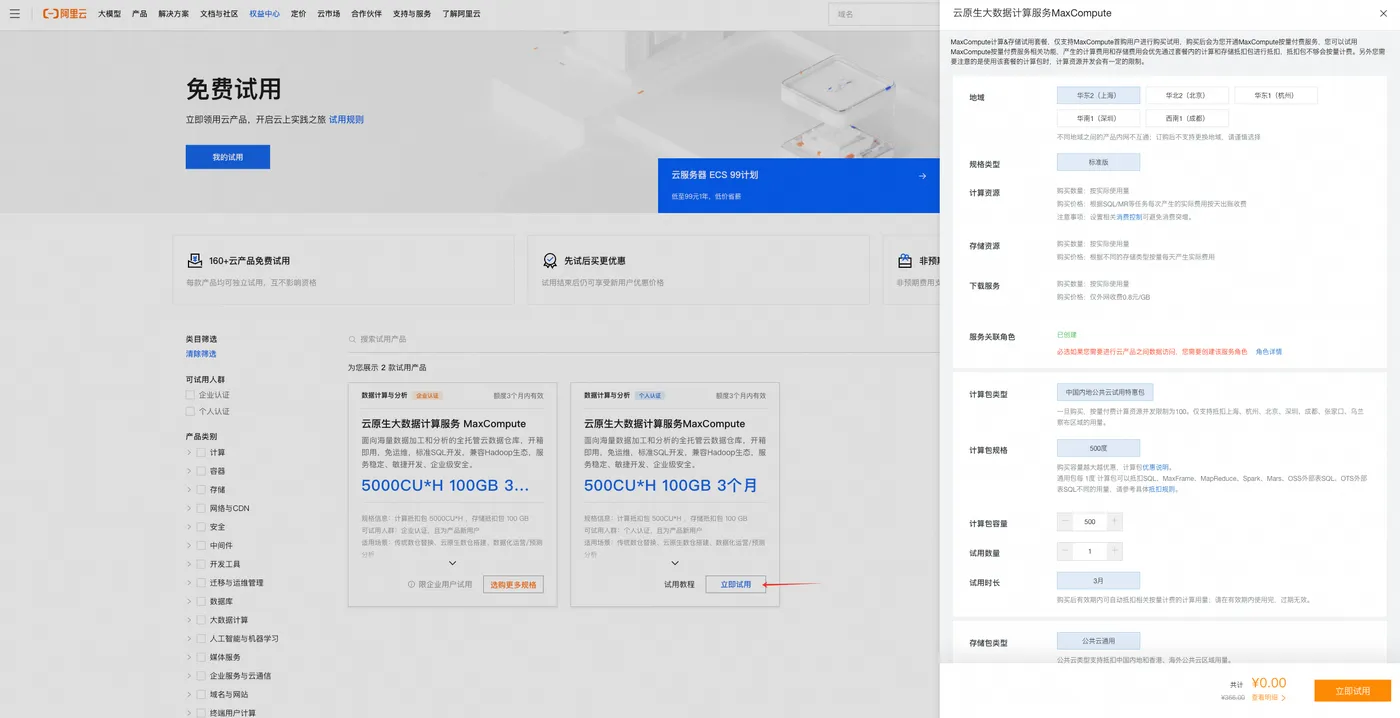The image size is (1400, 718).
Task: Click the 角色详情 link
Action: pos(1269,352)
